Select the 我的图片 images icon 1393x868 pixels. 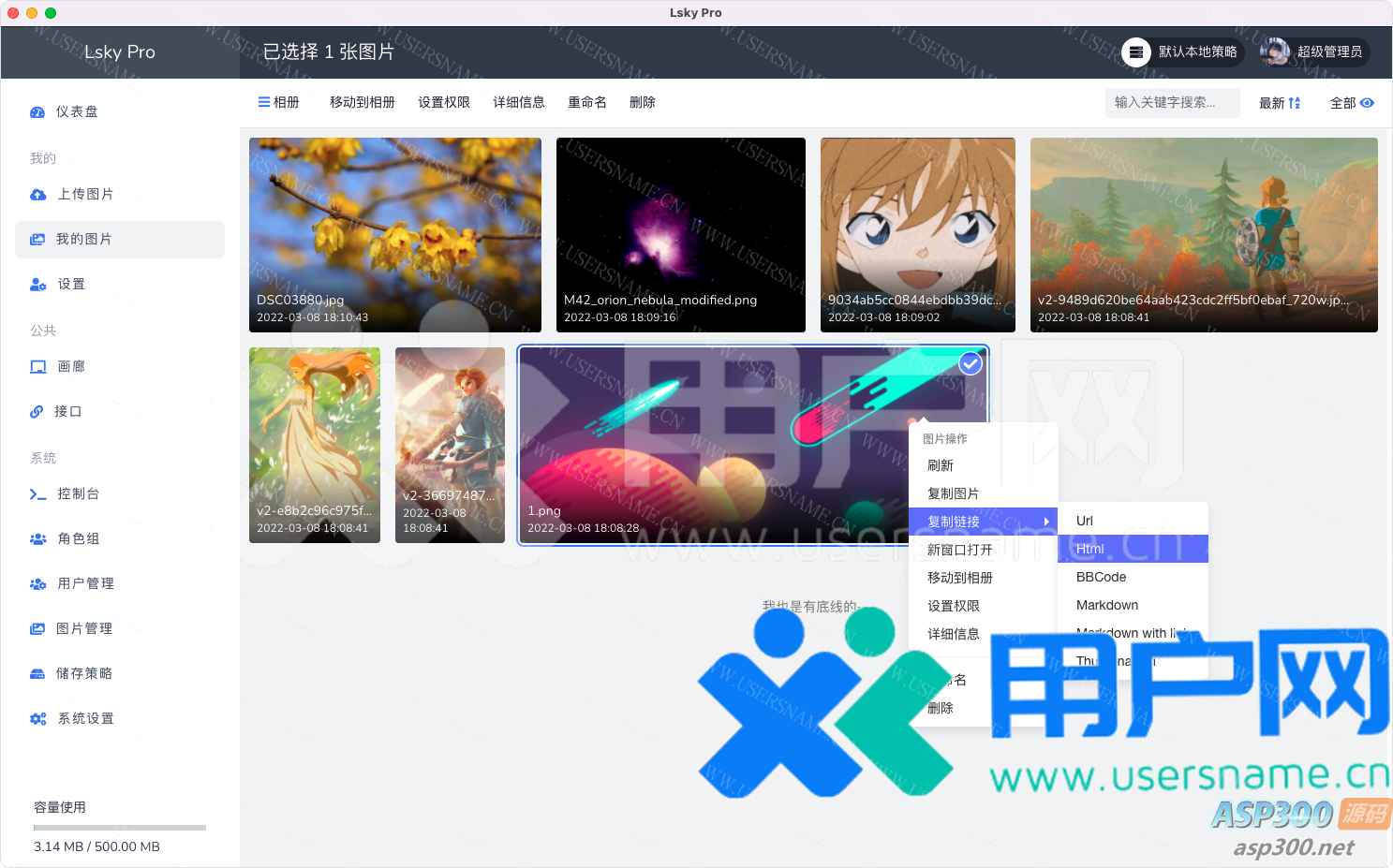coord(37,240)
